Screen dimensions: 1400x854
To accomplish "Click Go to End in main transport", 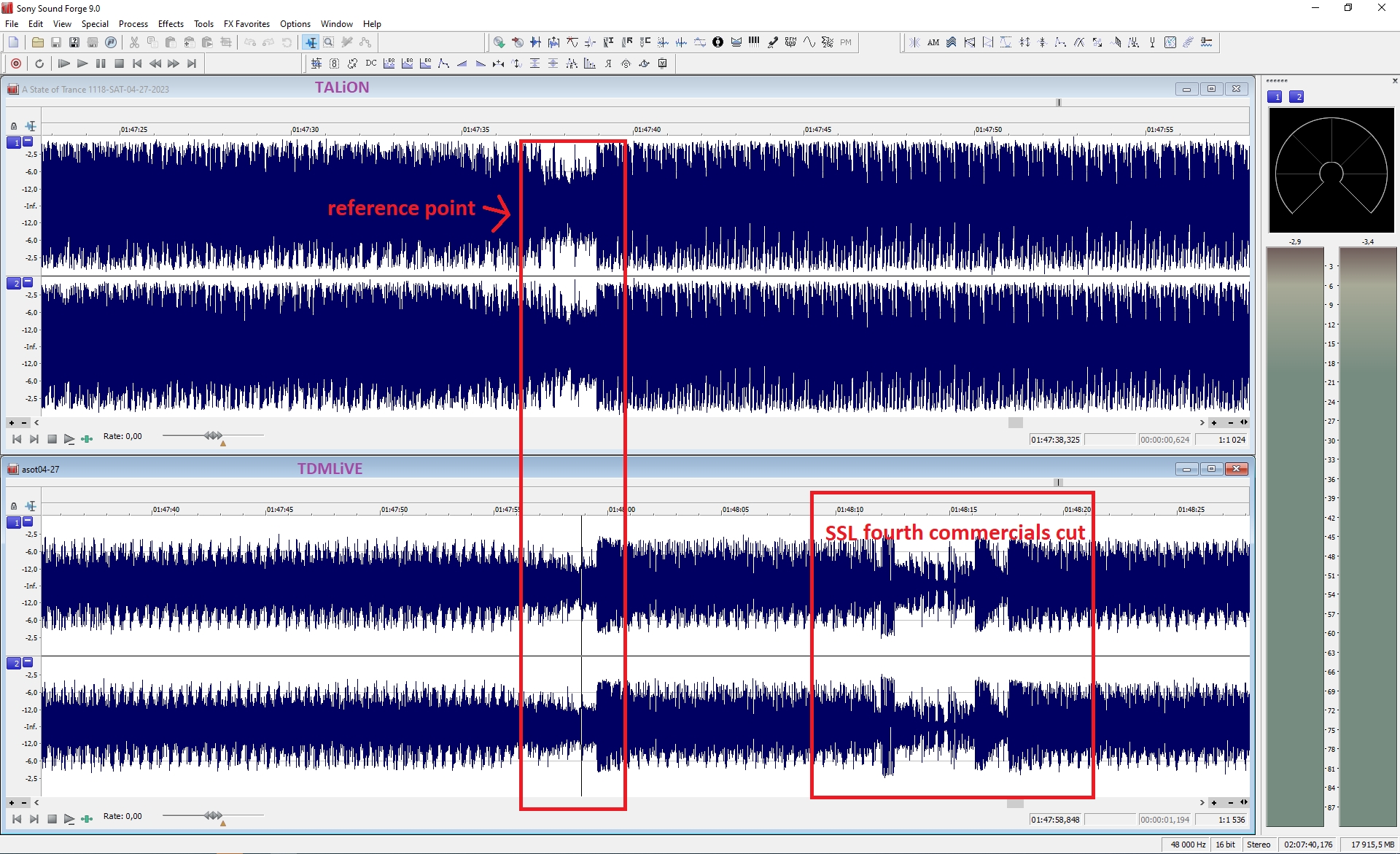I will pos(192,63).
